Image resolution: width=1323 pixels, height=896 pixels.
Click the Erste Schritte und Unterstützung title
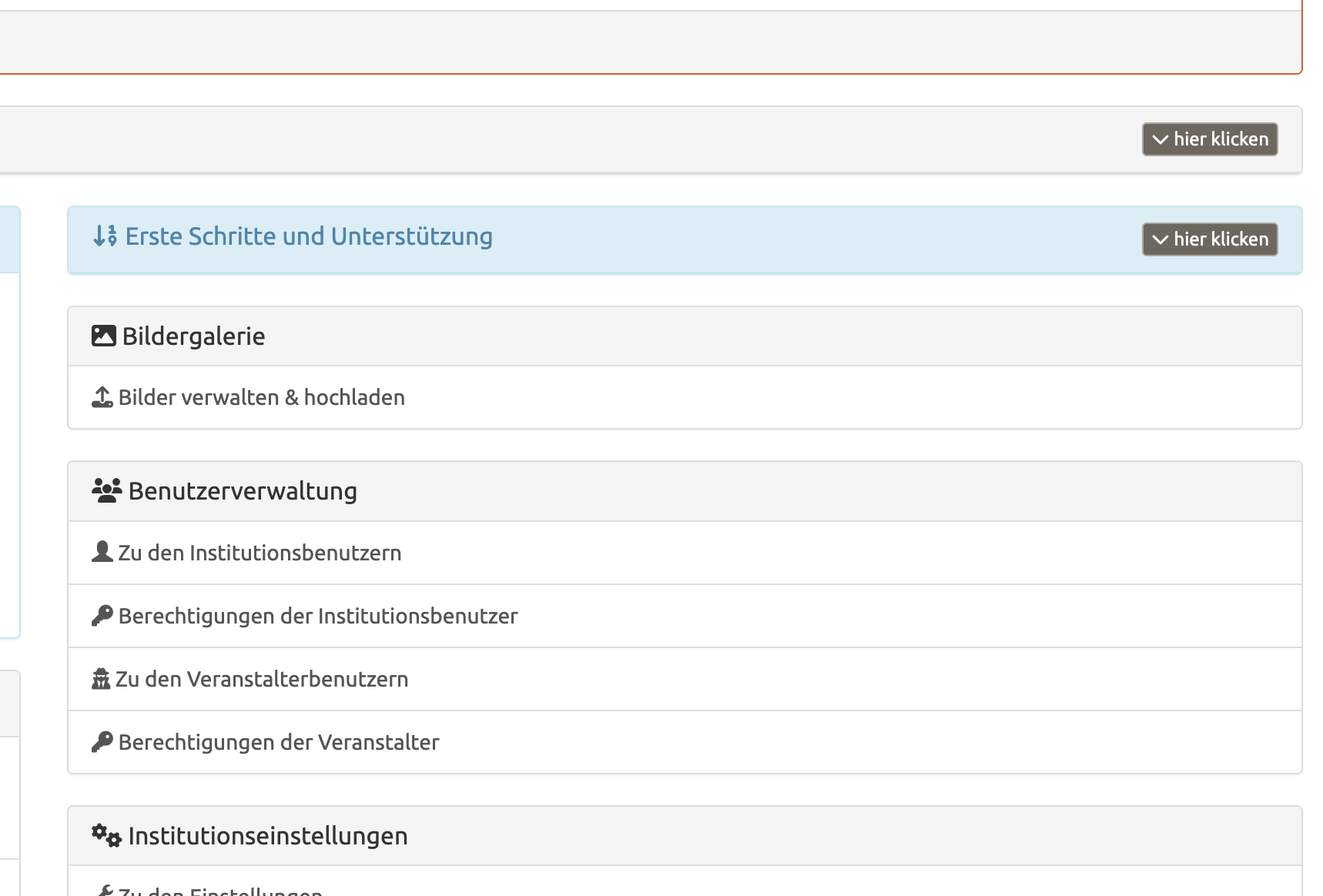point(309,236)
